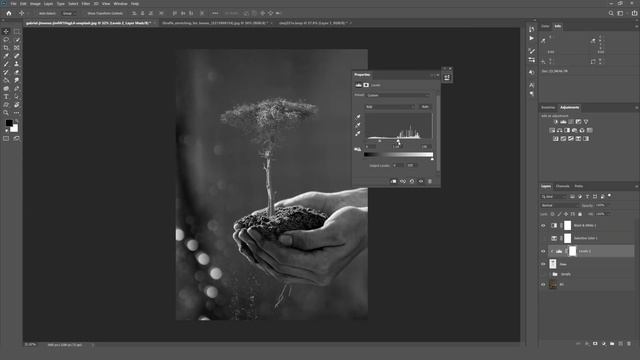The image size is (640, 360).
Task: Click the Home icon in options bar
Action: 9,13
